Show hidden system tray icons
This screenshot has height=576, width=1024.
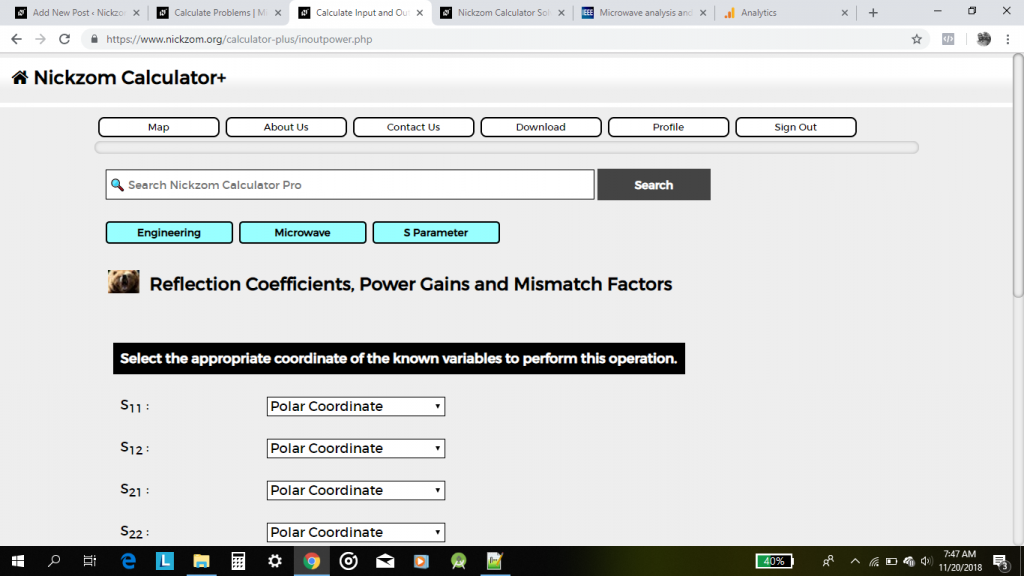(x=855, y=561)
